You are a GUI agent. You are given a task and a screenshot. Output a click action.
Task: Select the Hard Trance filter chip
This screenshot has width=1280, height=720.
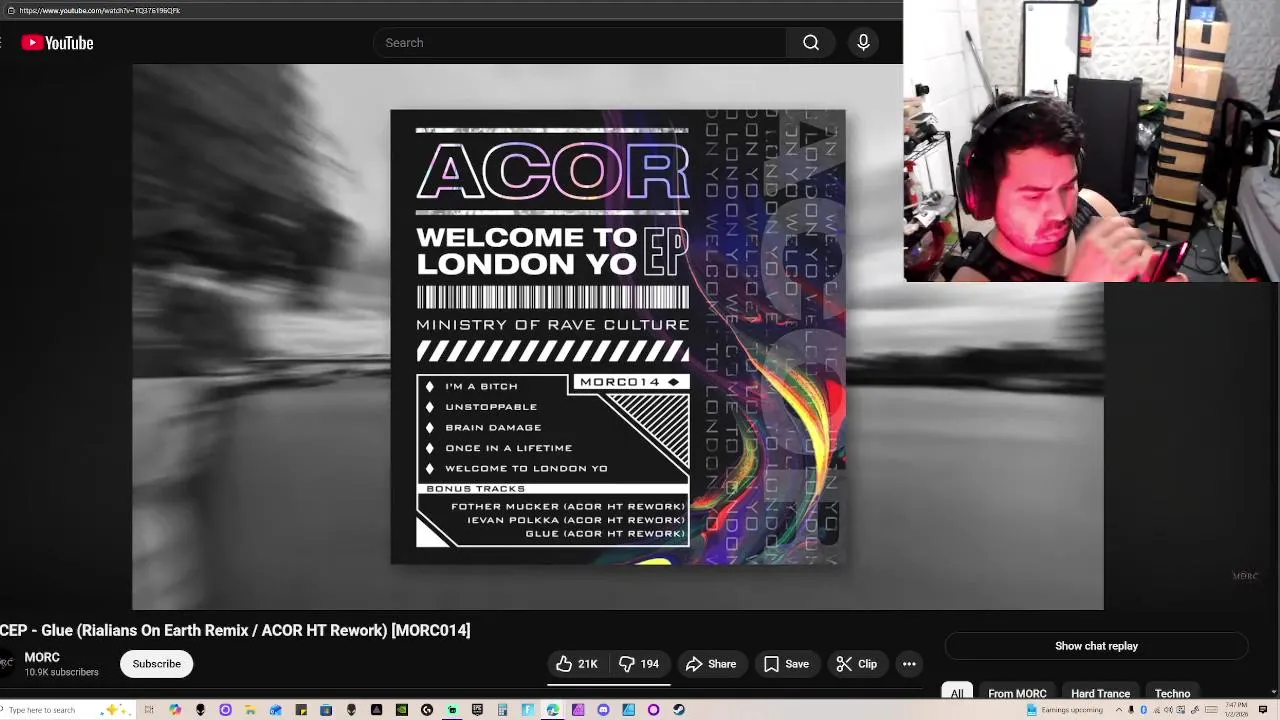(1100, 693)
